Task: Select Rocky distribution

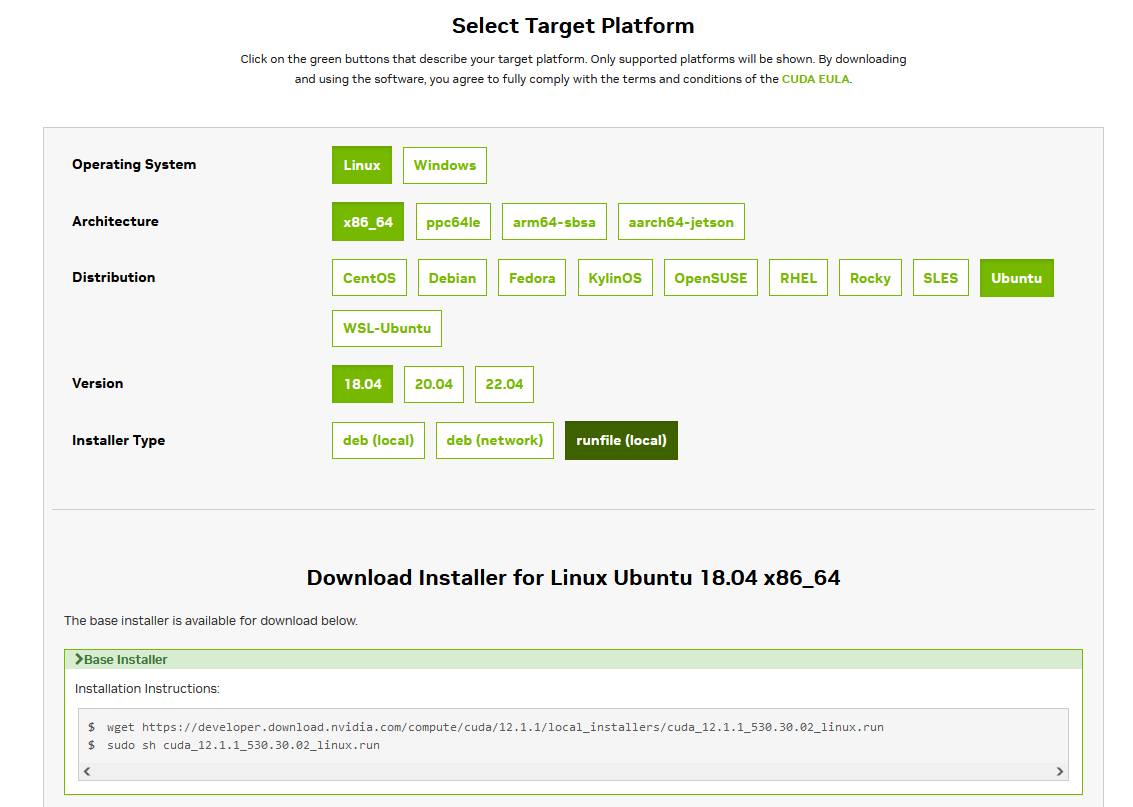Action: pyautogui.click(x=870, y=278)
